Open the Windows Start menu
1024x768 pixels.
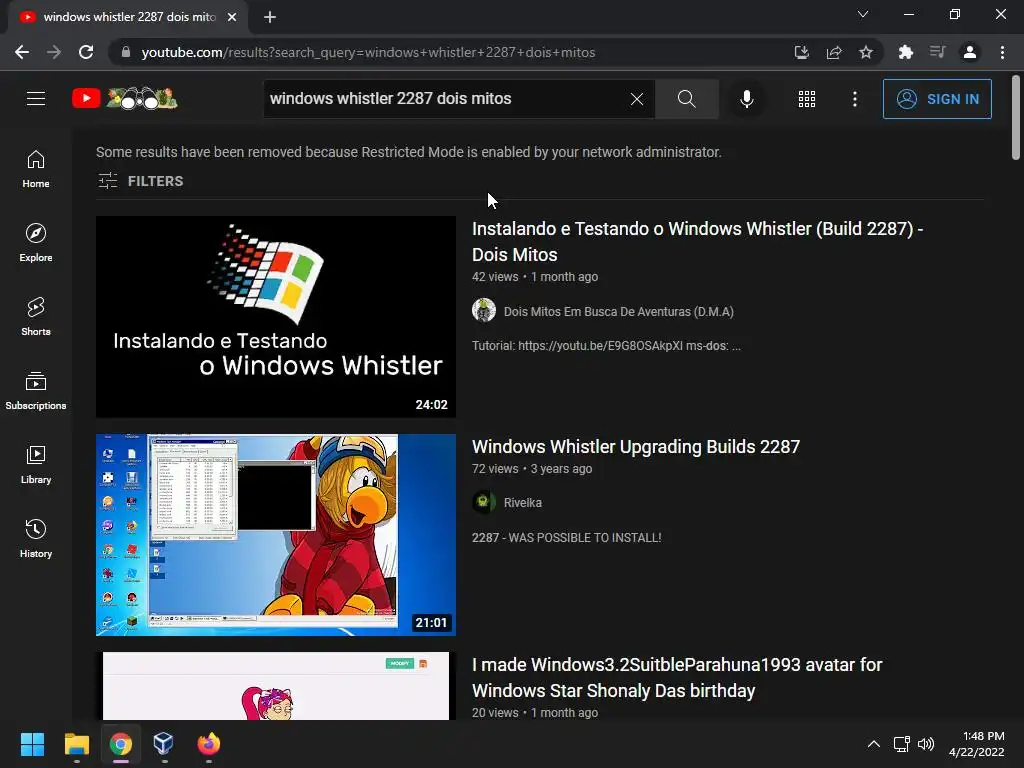tap(32, 744)
